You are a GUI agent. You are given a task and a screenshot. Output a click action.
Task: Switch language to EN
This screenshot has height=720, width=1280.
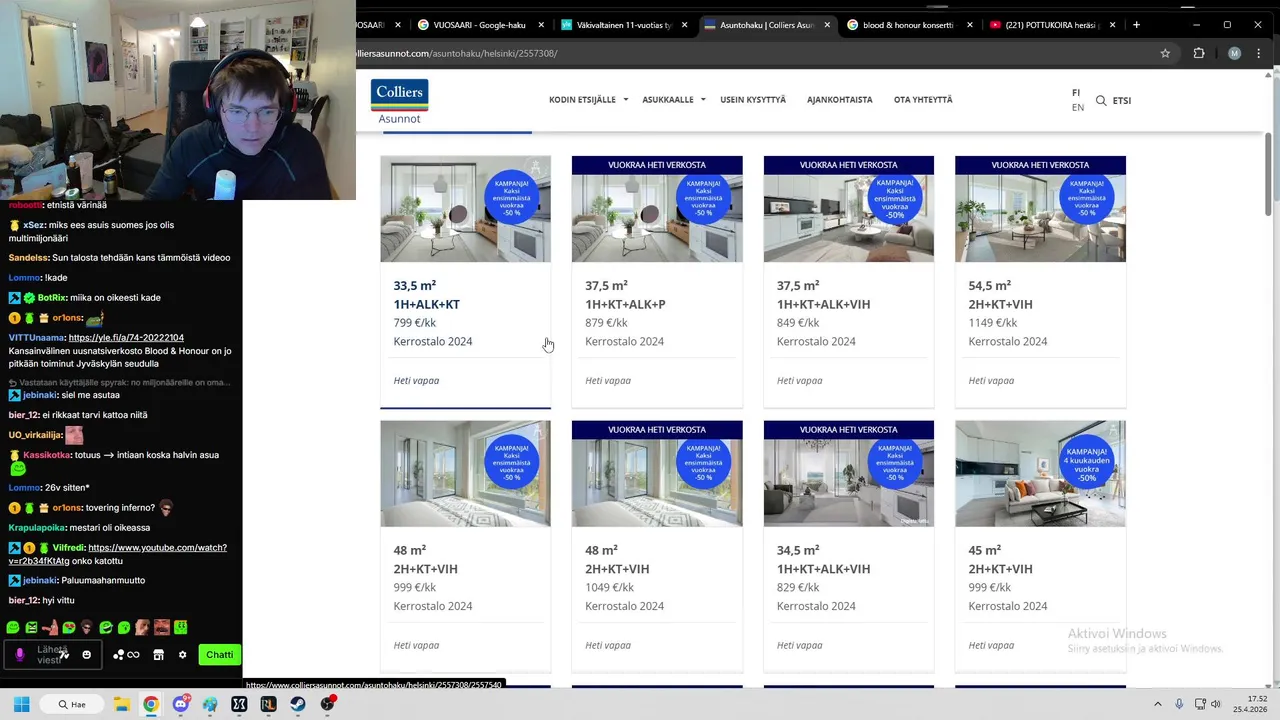pyautogui.click(x=1077, y=107)
